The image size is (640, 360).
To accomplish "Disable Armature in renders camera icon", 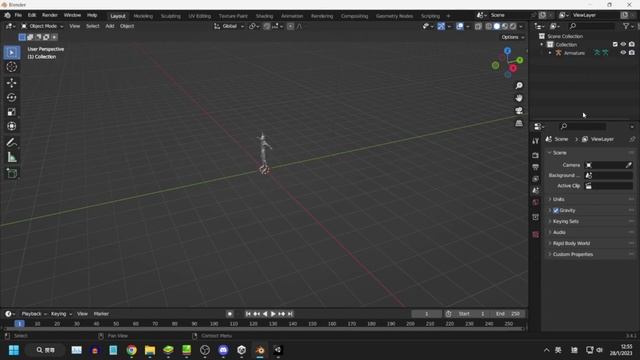I will 632,53.
